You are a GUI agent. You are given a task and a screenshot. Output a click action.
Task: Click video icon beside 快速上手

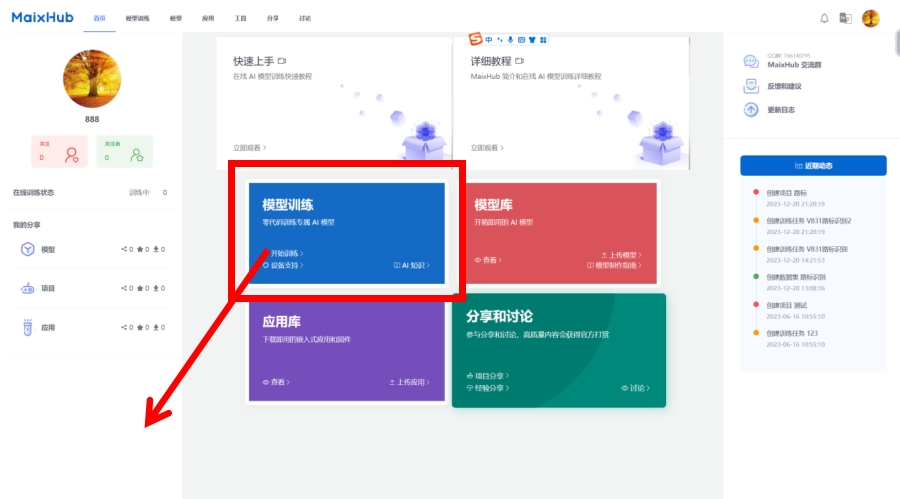click(282, 61)
